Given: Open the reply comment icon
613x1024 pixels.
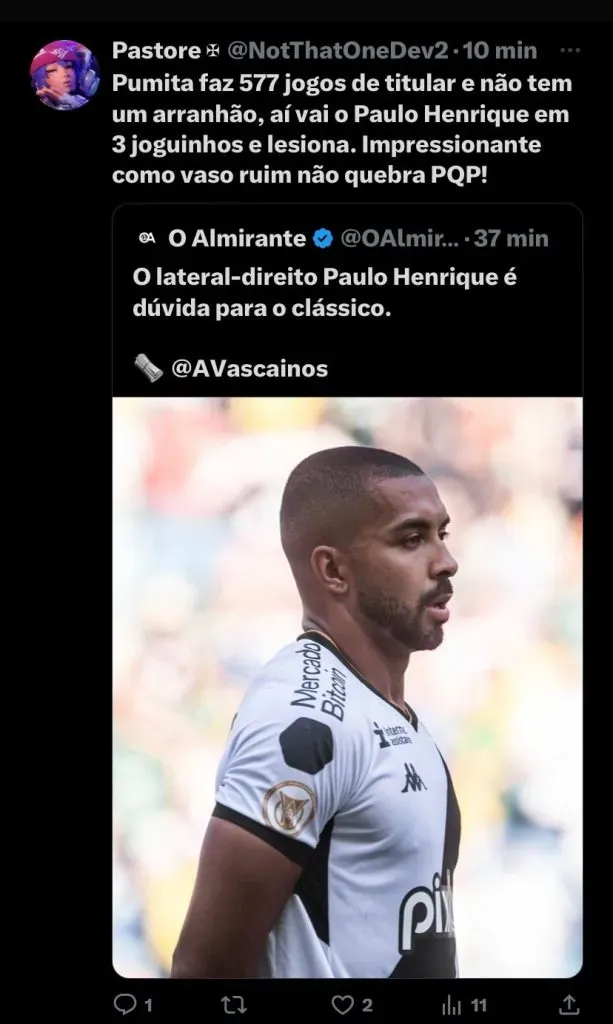Looking at the screenshot, I should pyautogui.click(x=123, y=1004).
